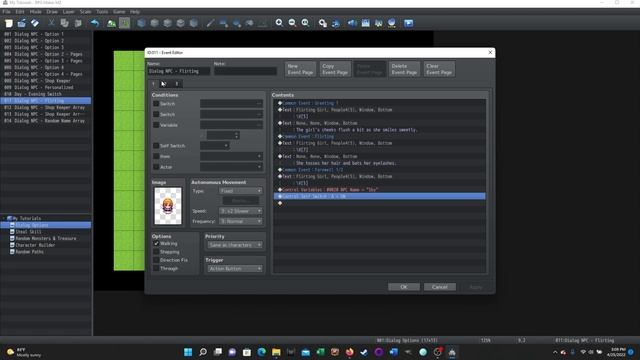Click the Undo arrow icon in main toolbar
The height and width of the screenshot is (360, 640).
pos(95,23)
